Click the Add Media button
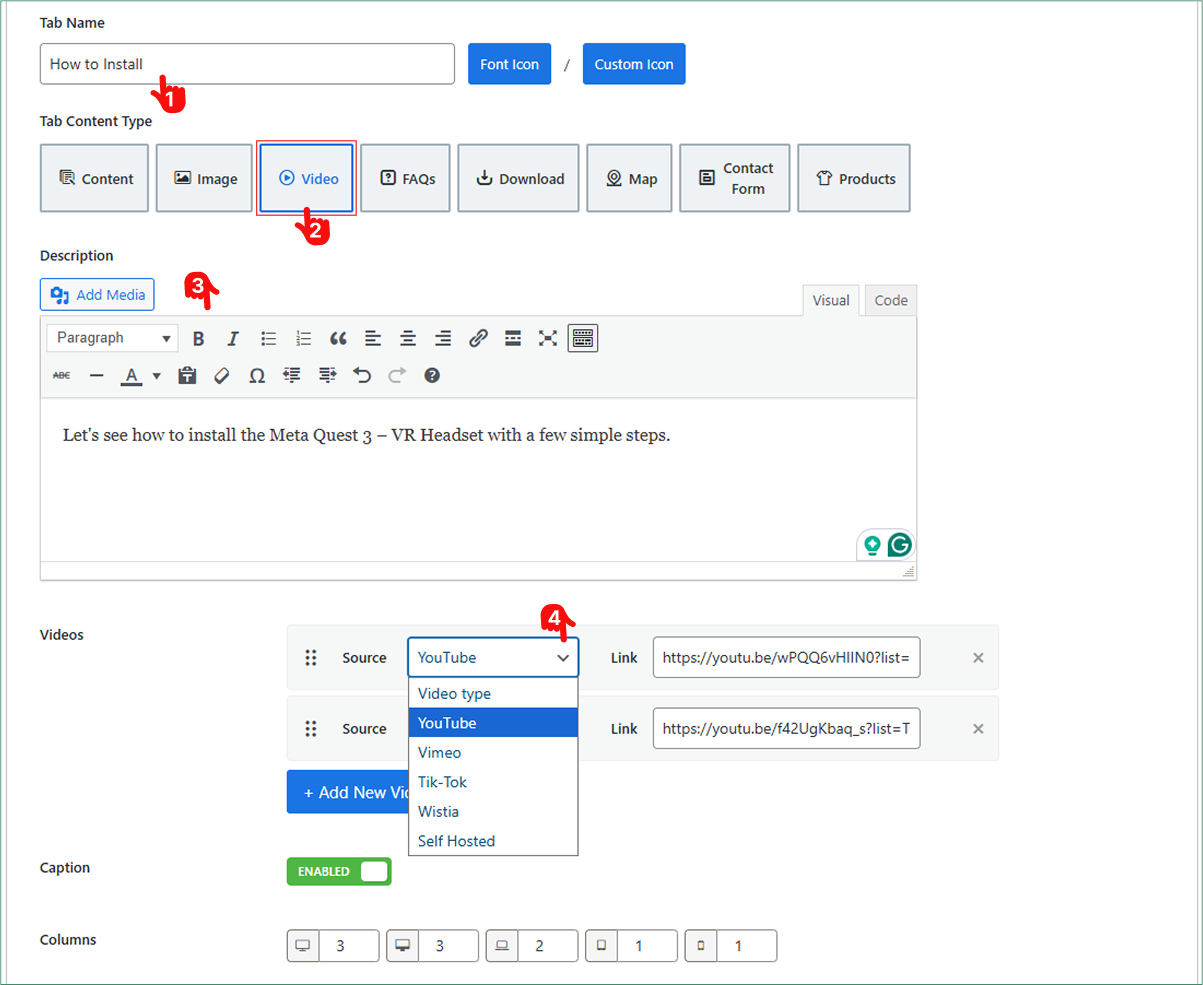The image size is (1203, 985). (x=98, y=295)
